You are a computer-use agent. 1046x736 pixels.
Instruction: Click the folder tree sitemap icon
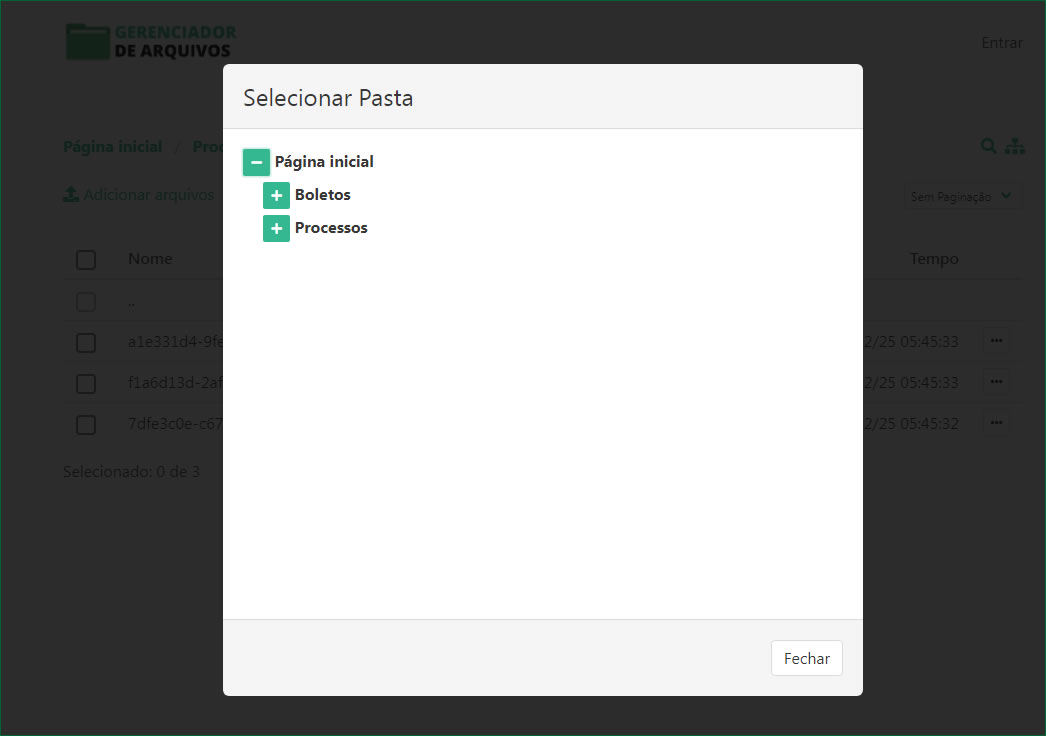tap(1015, 146)
